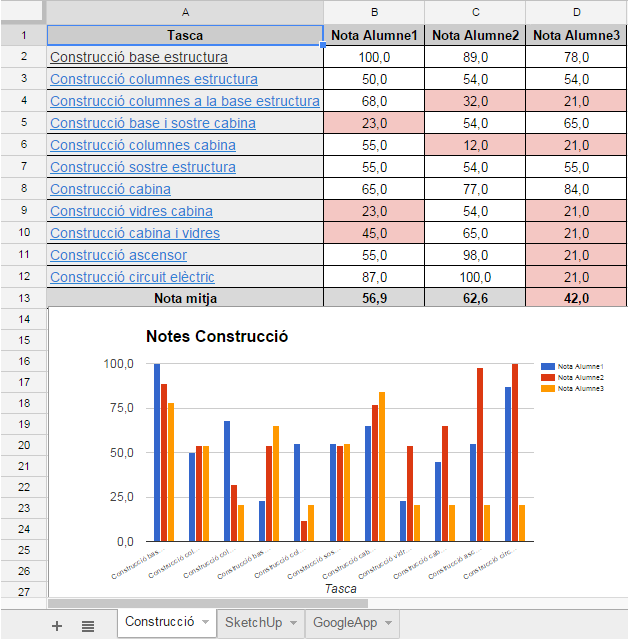Open link Construcció circuit elèctric
Viewport: 628px width, 639px height.
(x=132, y=277)
